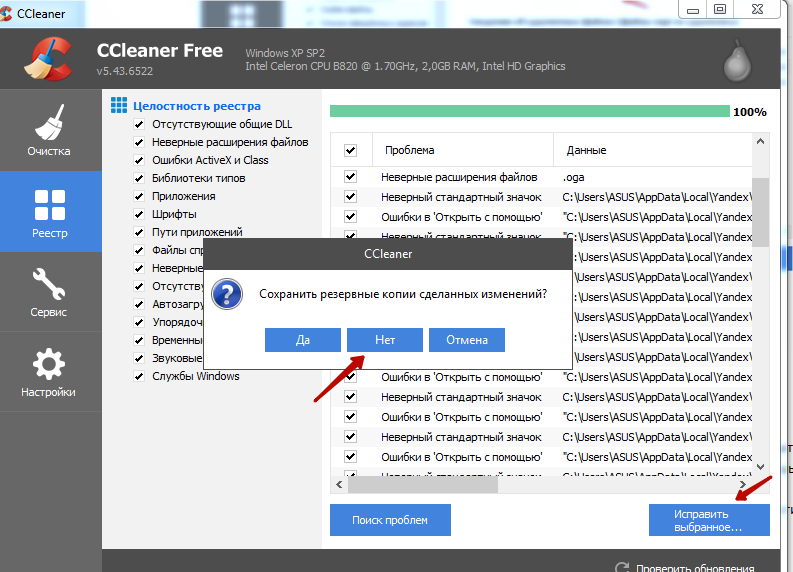This screenshot has height=572, width=793.
Task: Open Настройки section with gear icon
Action: click(50, 371)
